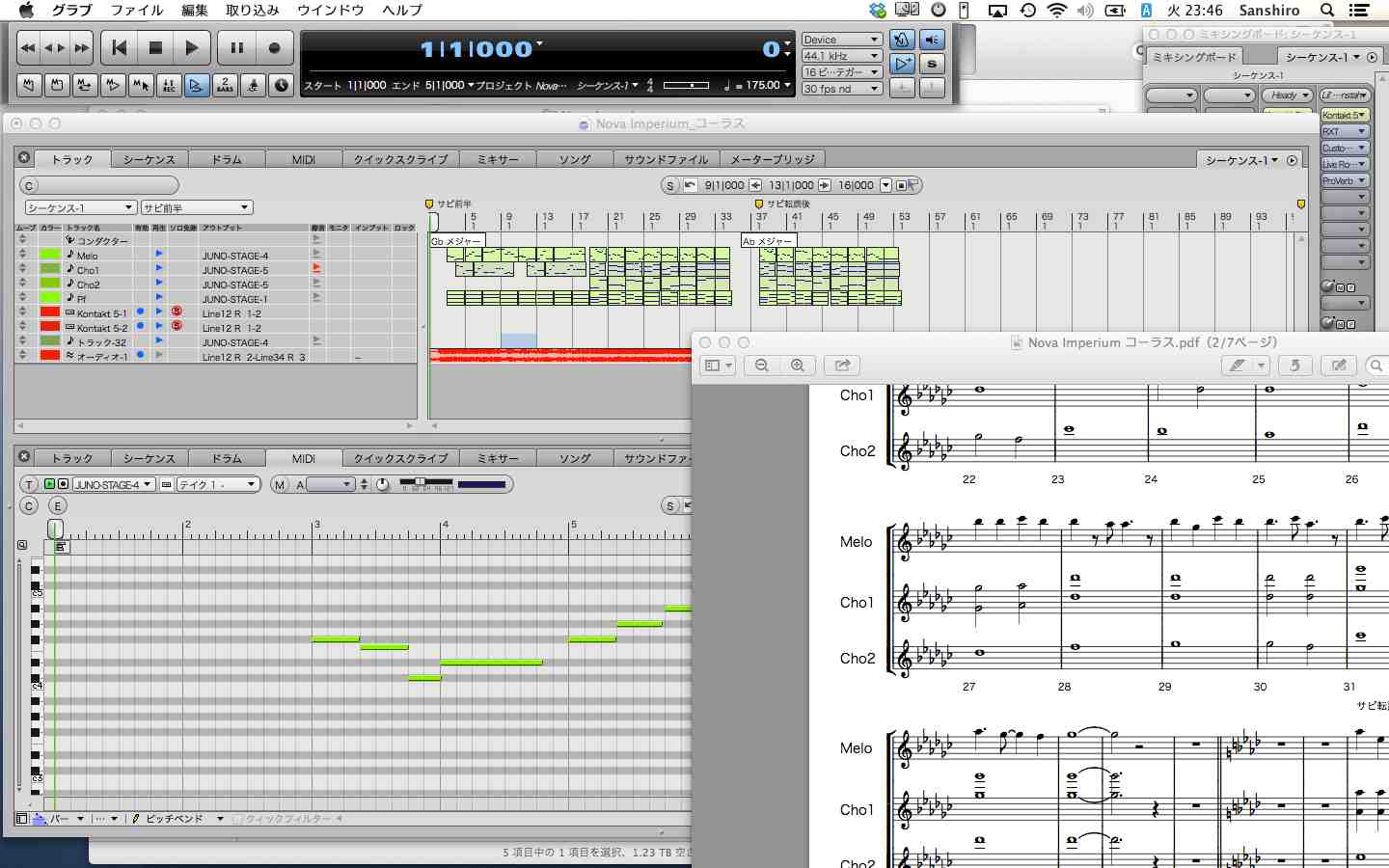Arm the transport Record button

(x=274, y=47)
